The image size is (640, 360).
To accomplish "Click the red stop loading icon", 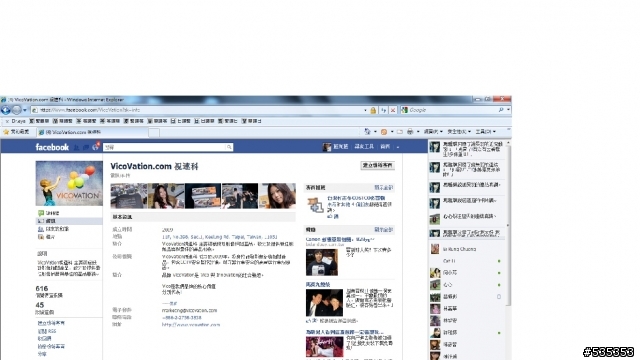I will 393,110.
